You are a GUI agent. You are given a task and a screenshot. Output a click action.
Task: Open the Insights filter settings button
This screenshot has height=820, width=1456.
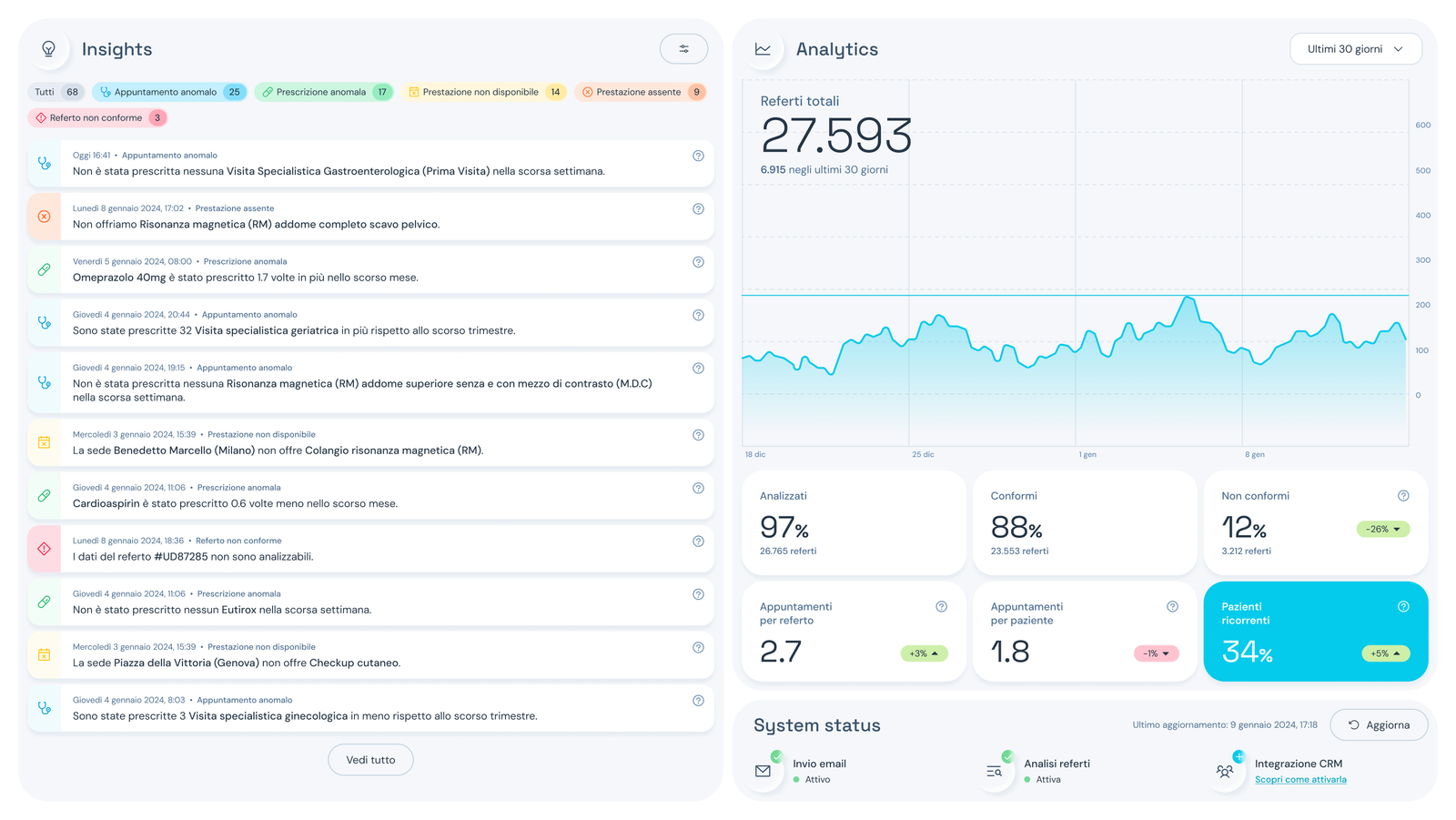[x=683, y=49]
